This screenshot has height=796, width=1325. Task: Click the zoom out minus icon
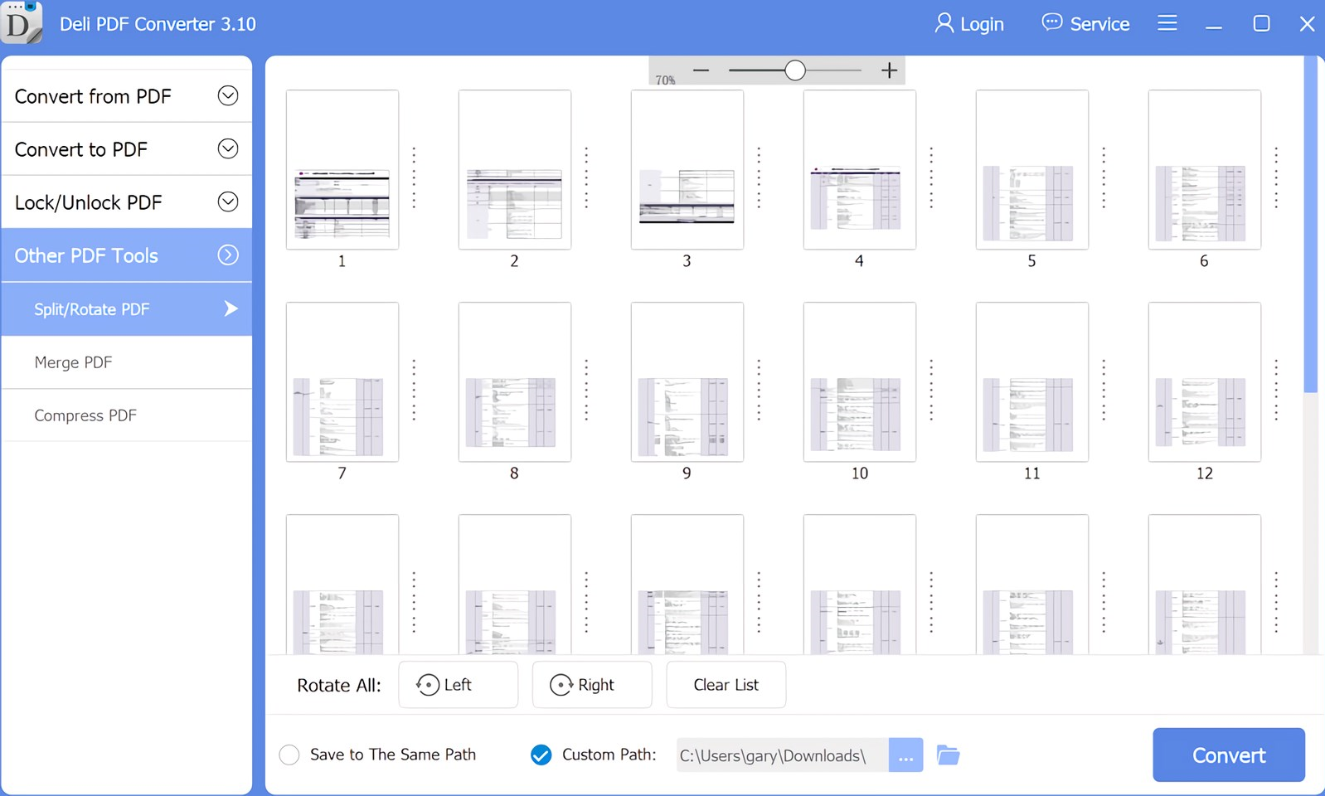[x=701, y=71]
